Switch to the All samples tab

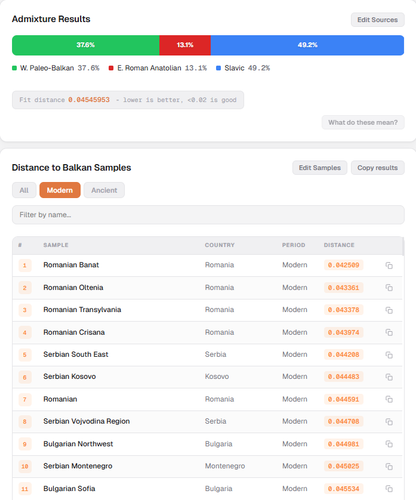24,190
